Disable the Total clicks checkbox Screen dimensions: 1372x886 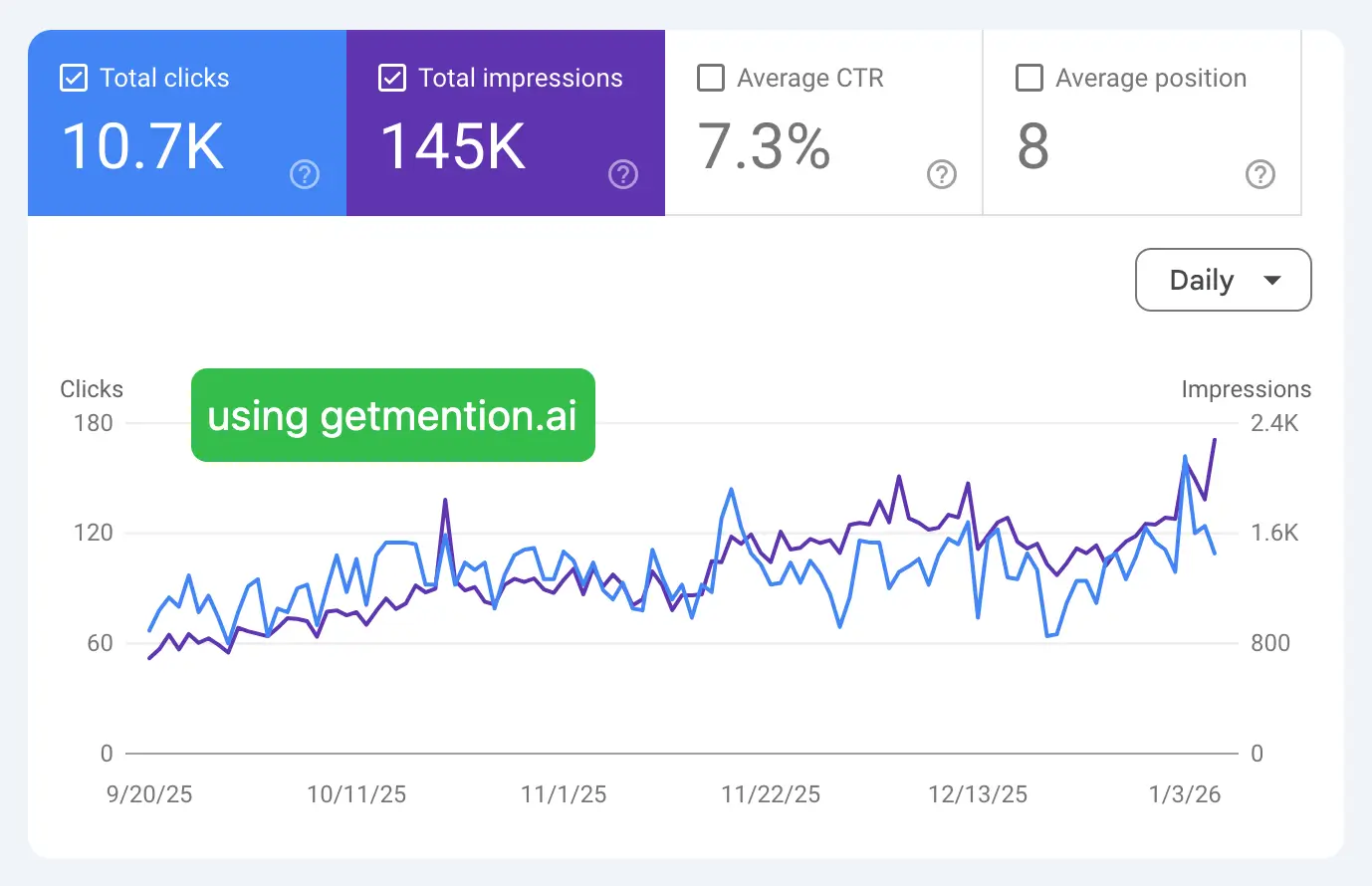click(73, 78)
